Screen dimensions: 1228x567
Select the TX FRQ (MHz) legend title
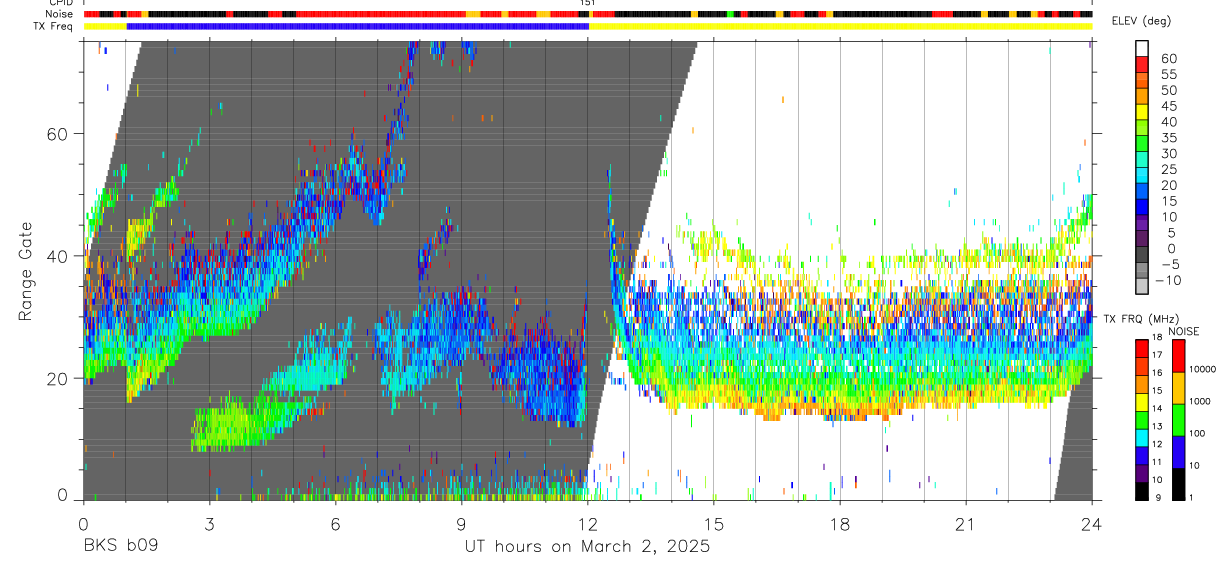point(1140,318)
